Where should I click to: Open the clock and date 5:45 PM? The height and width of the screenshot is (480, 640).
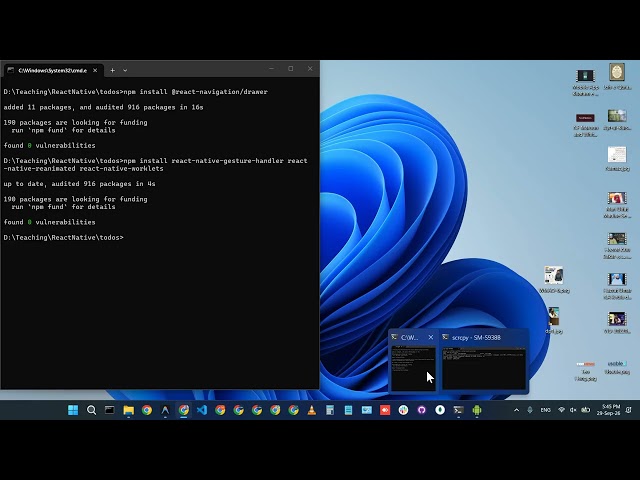pyautogui.click(x=609, y=410)
